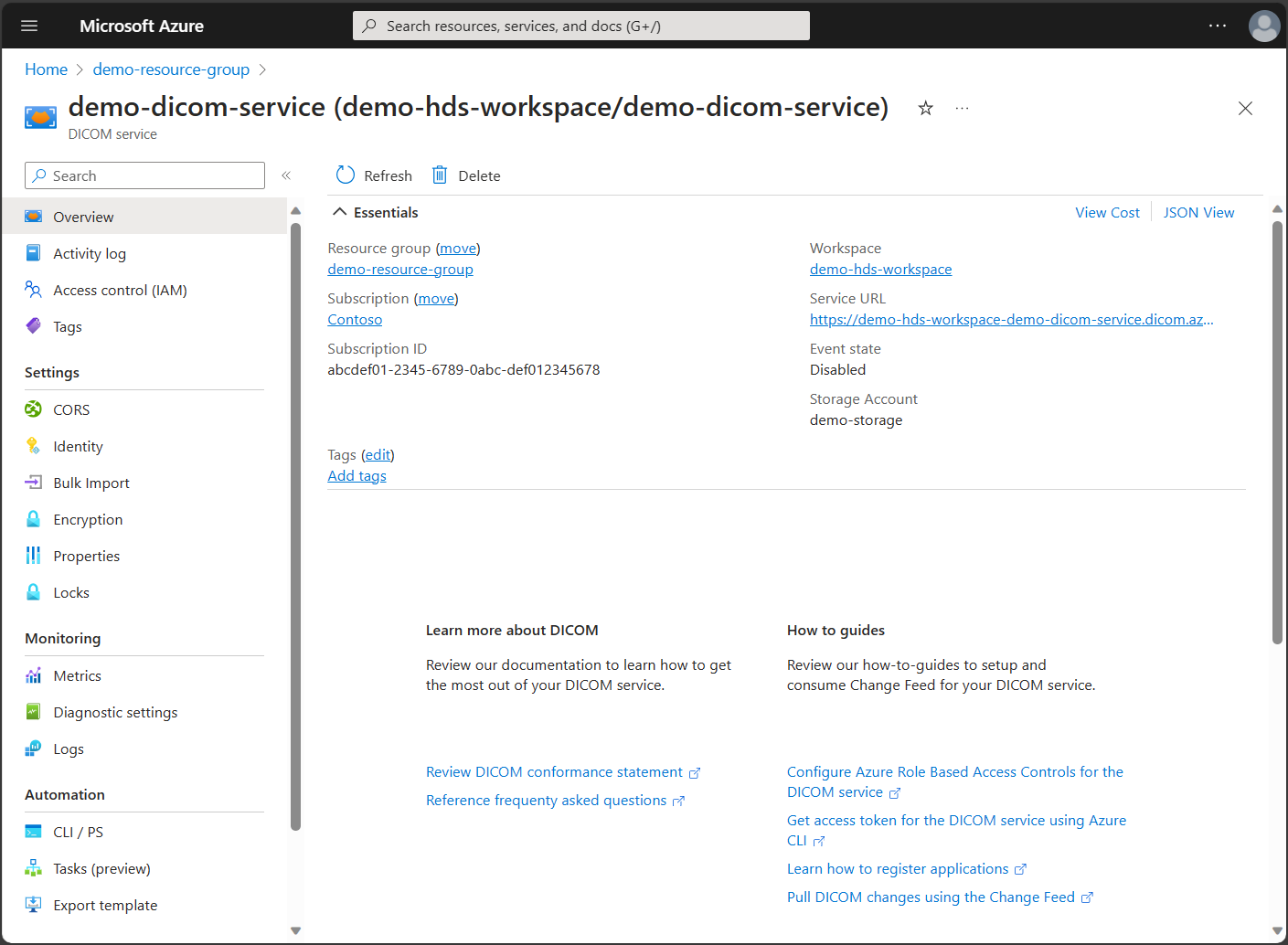The width and height of the screenshot is (1288, 945).
Task: Click the Bulk Import icon
Action: click(x=33, y=482)
